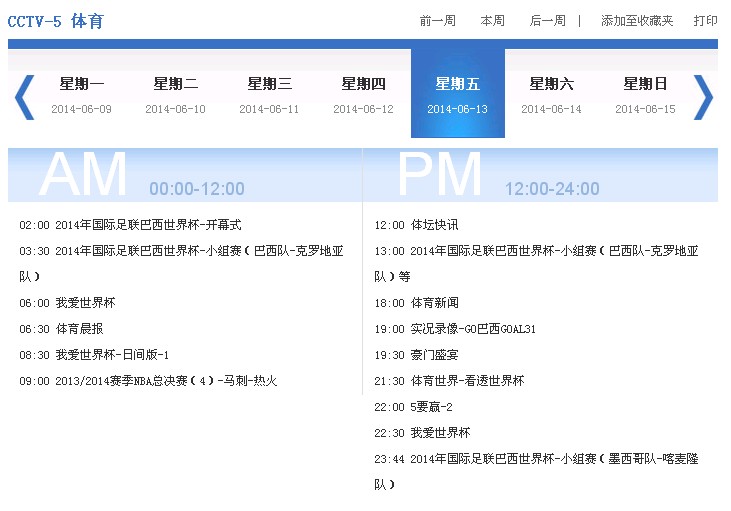The width and height of the screenshot is (731, 511).
Task: Click 添加至收藏夹 to bookmark page
Action: [x=637, y=21]
